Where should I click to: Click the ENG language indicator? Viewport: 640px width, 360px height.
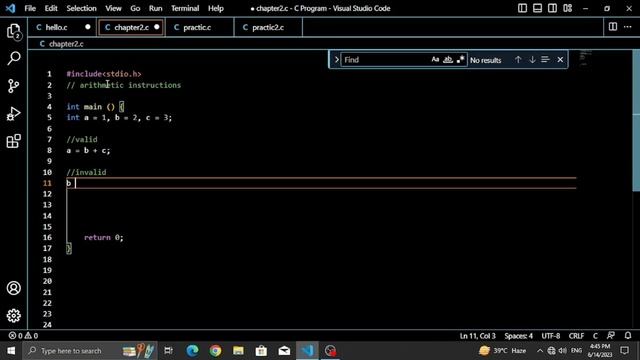tap(576, 351)
